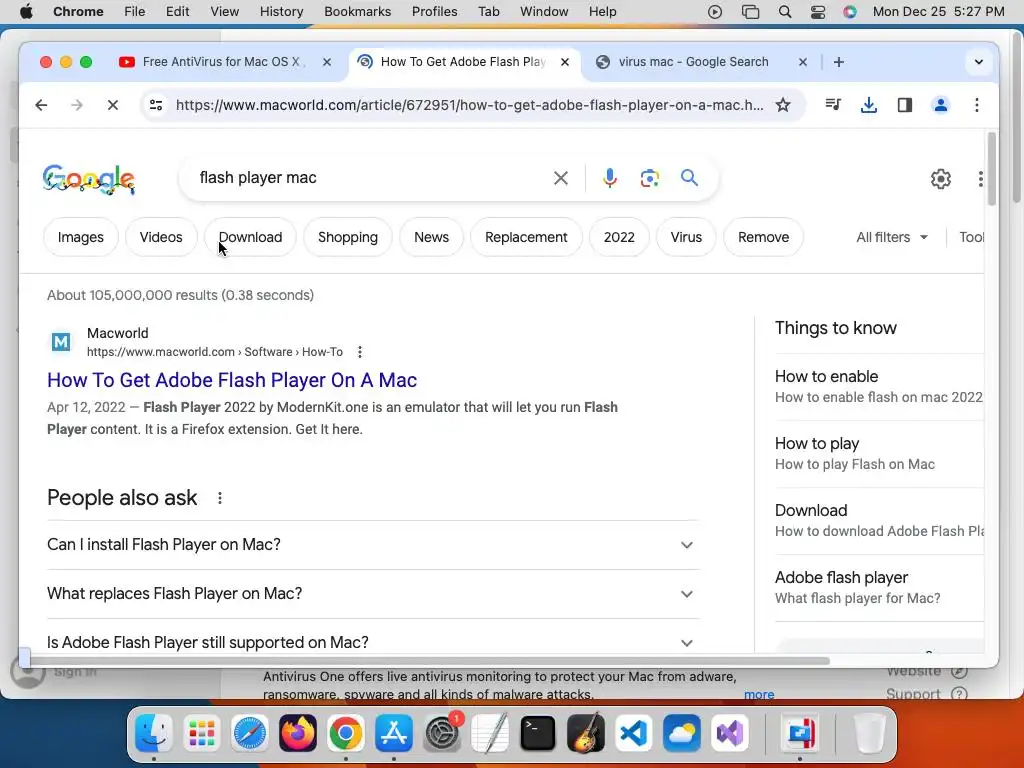Image resolution: width=1024 pixels, height=768 pixels.
Task: Launch Safari from the dock
Action: click(x=249, y=733)
